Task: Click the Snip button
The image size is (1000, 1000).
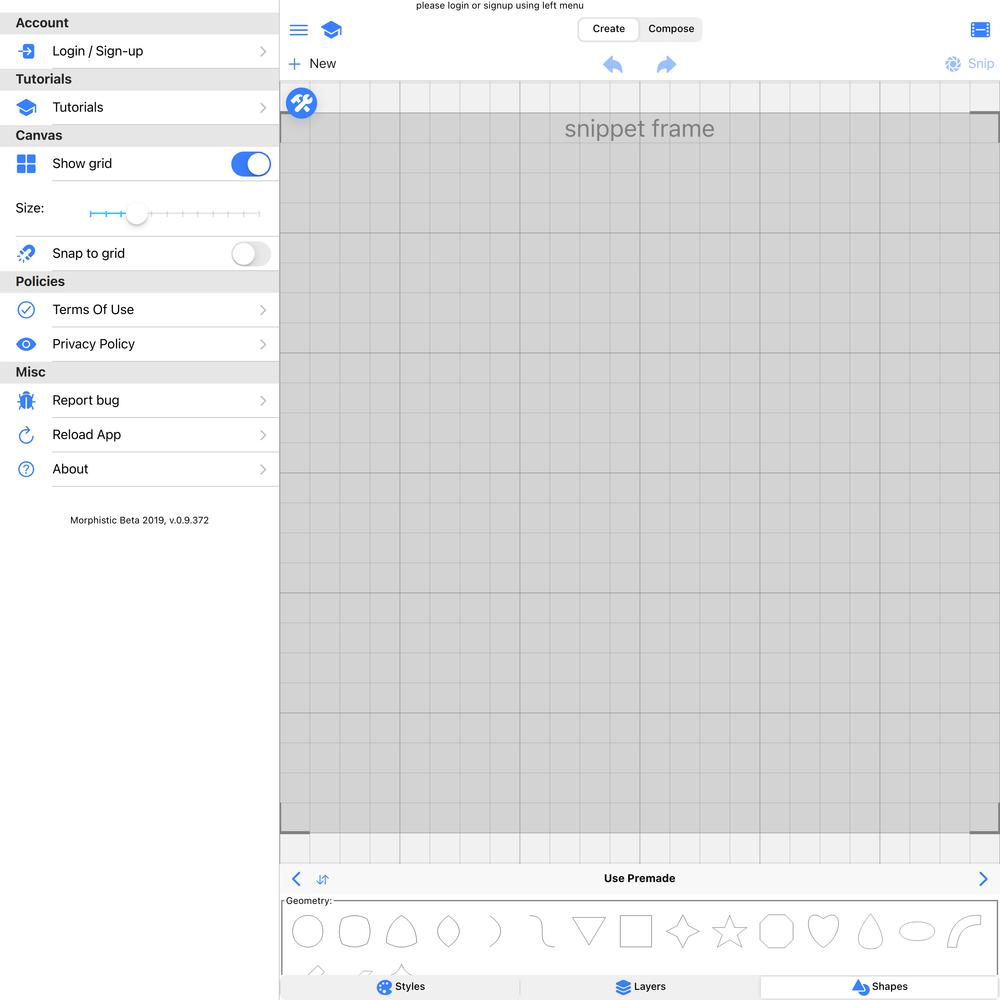Action: [x=969, y=64]
